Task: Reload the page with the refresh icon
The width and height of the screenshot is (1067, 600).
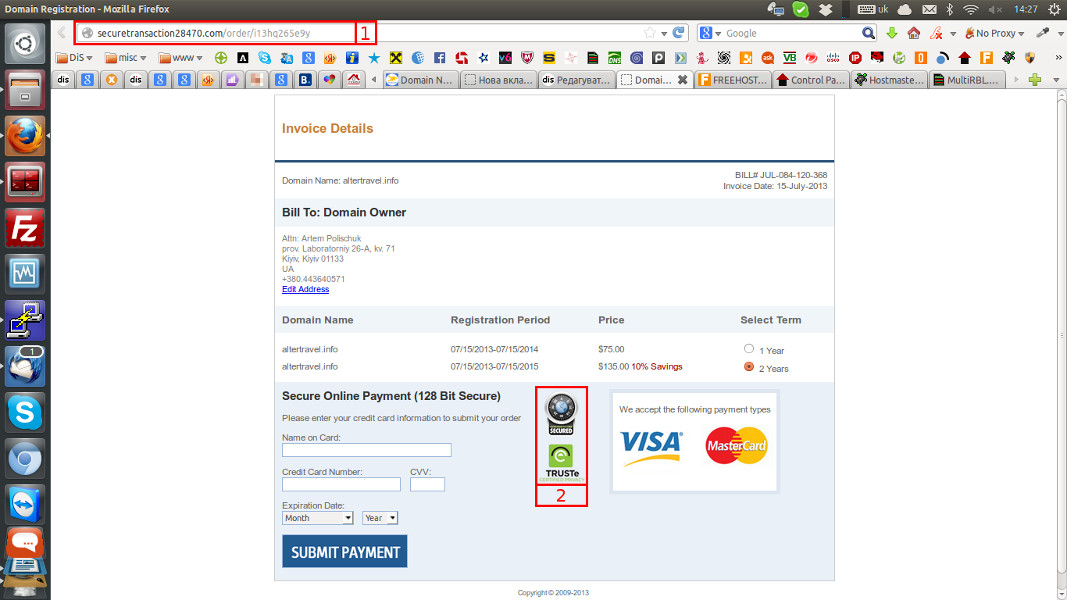Action: pyautogui.click(x=678, y=33)
